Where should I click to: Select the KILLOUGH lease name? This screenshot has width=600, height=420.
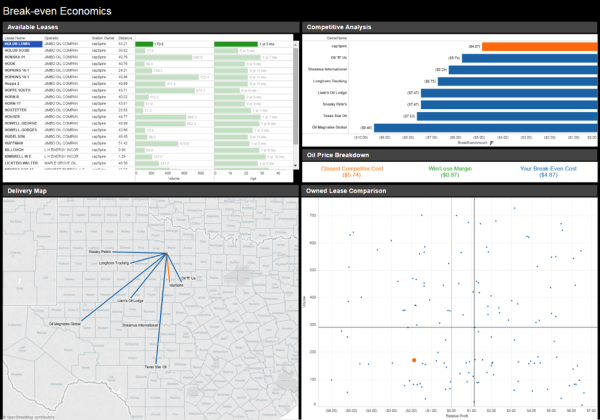point(14,150)
